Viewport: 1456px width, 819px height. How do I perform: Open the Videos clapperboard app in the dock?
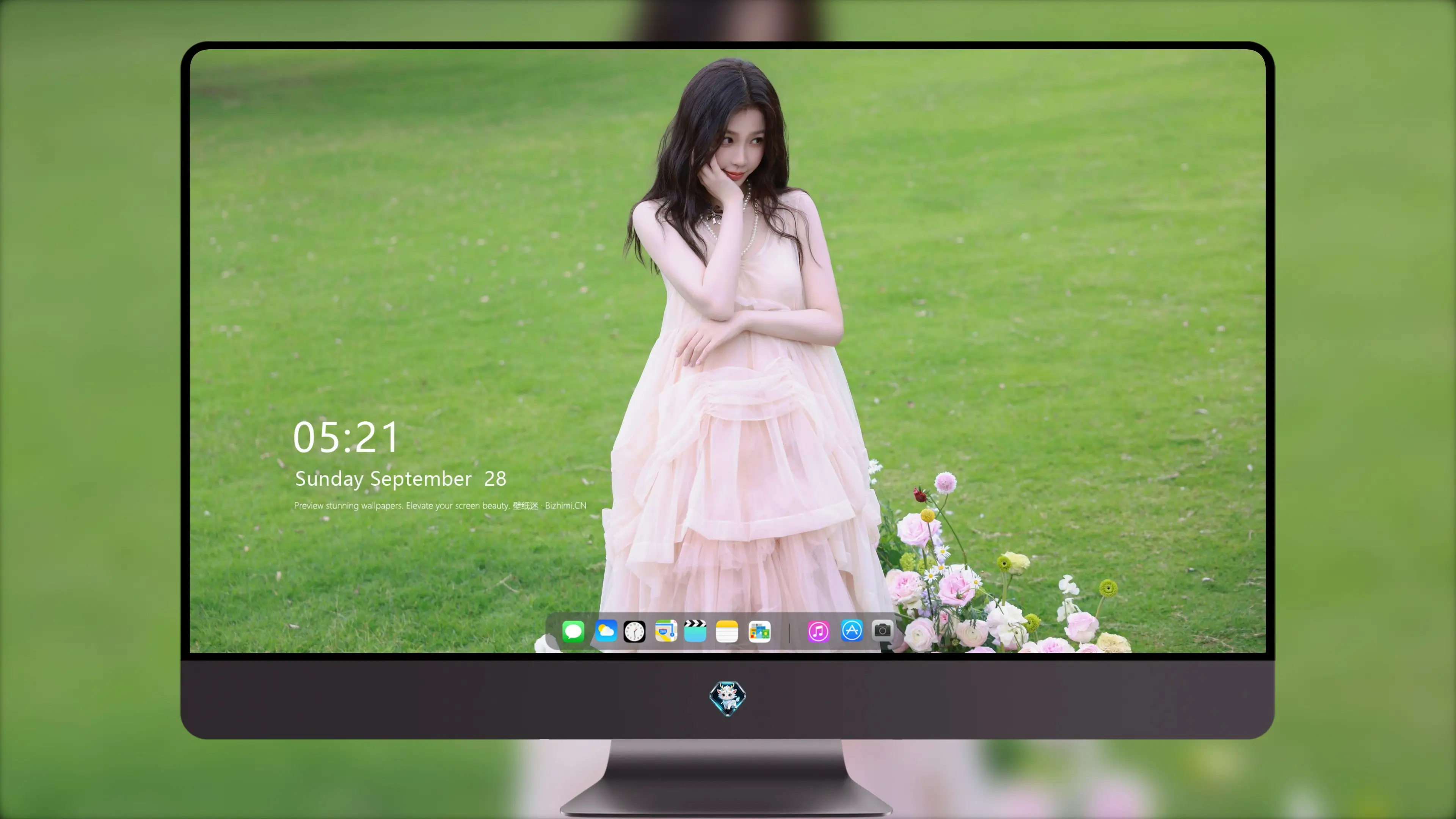695,631
